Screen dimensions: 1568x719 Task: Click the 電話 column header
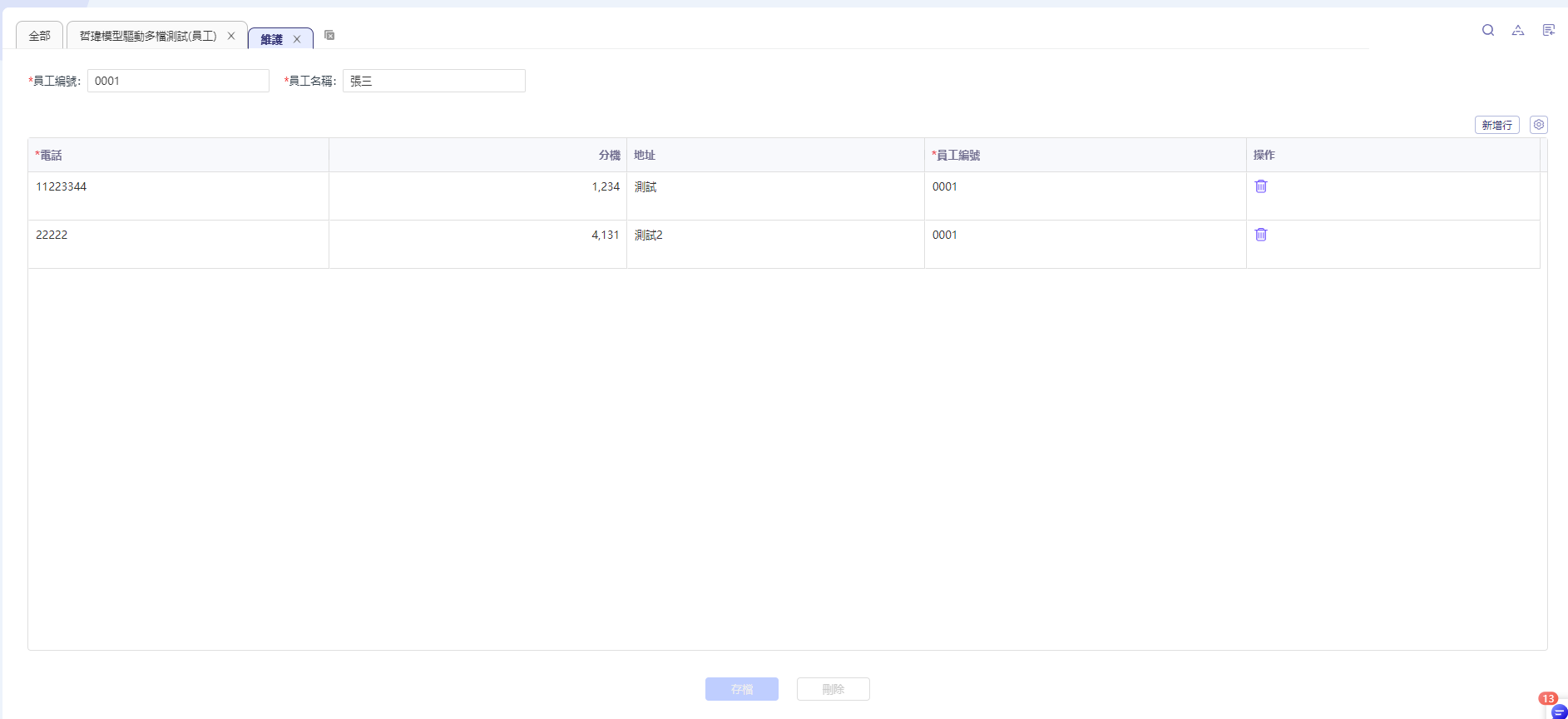178,155
